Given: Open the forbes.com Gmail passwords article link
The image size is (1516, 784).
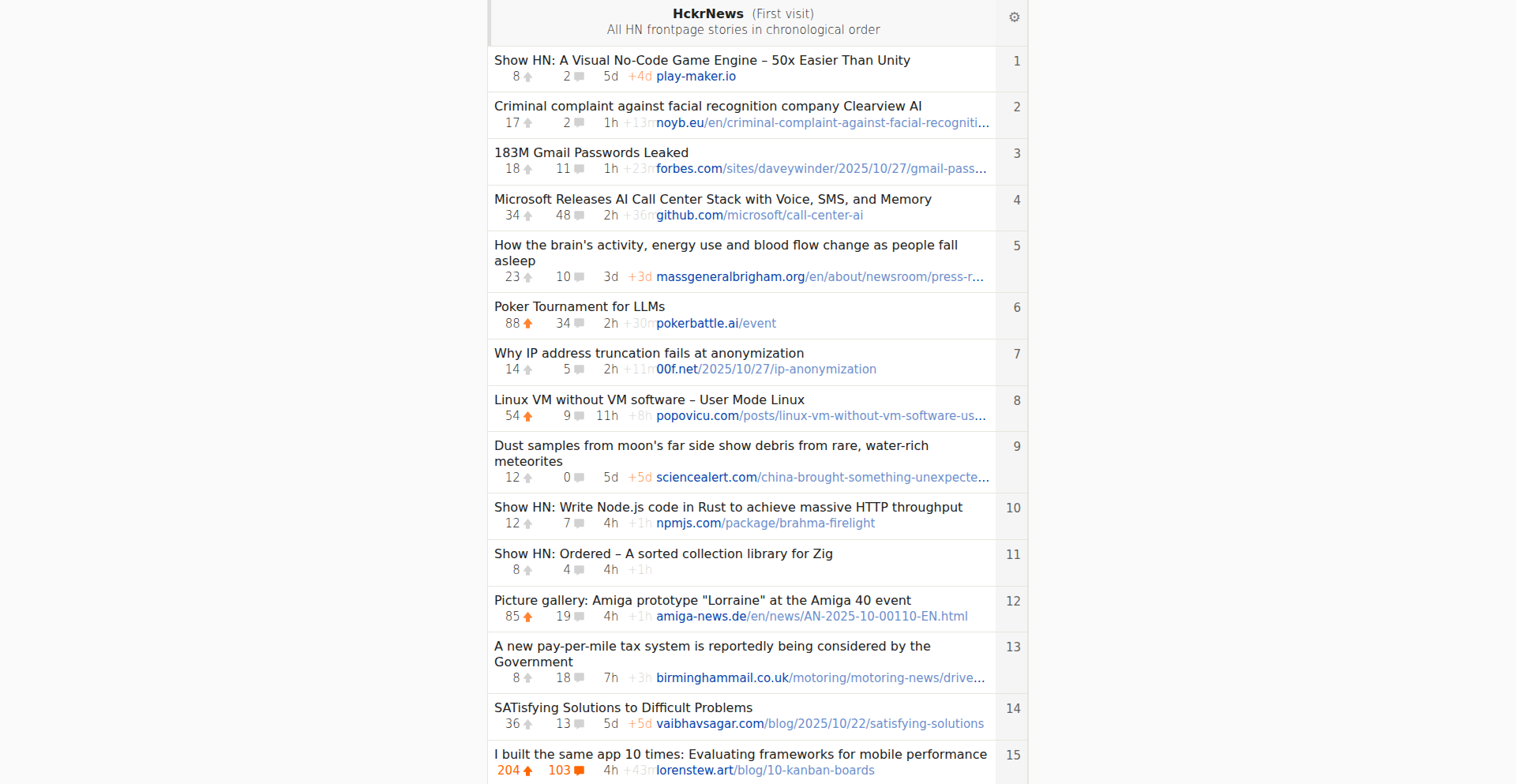Looking at the screenshot, I should click(820, 168).
